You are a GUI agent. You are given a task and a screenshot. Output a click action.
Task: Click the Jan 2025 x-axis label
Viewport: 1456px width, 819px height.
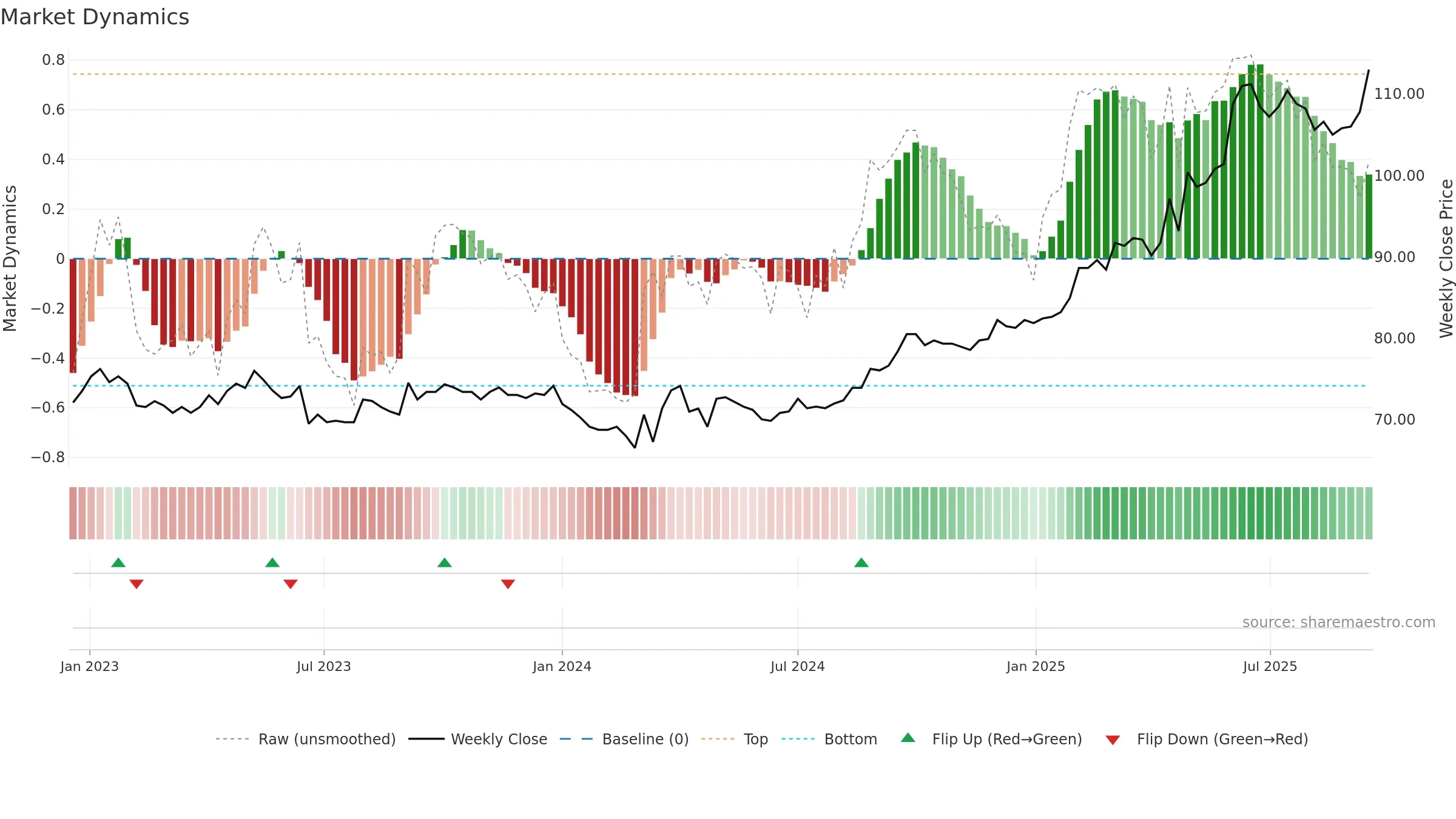pos(1036,666)
